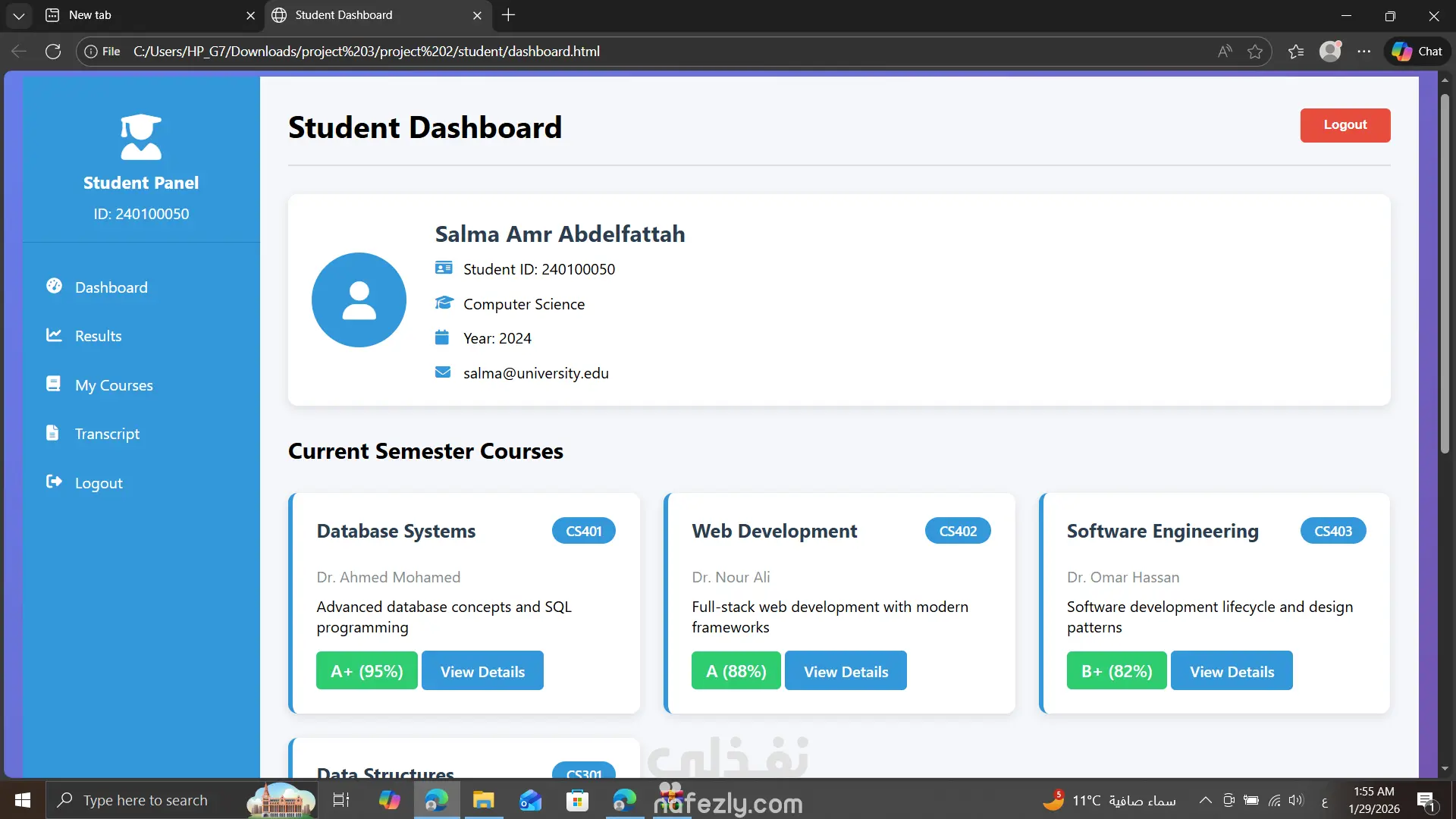Click the Dashboard gauge icon in sidebar
The height and width of the screenshot is (819, 1456).
tap(54, 286)
